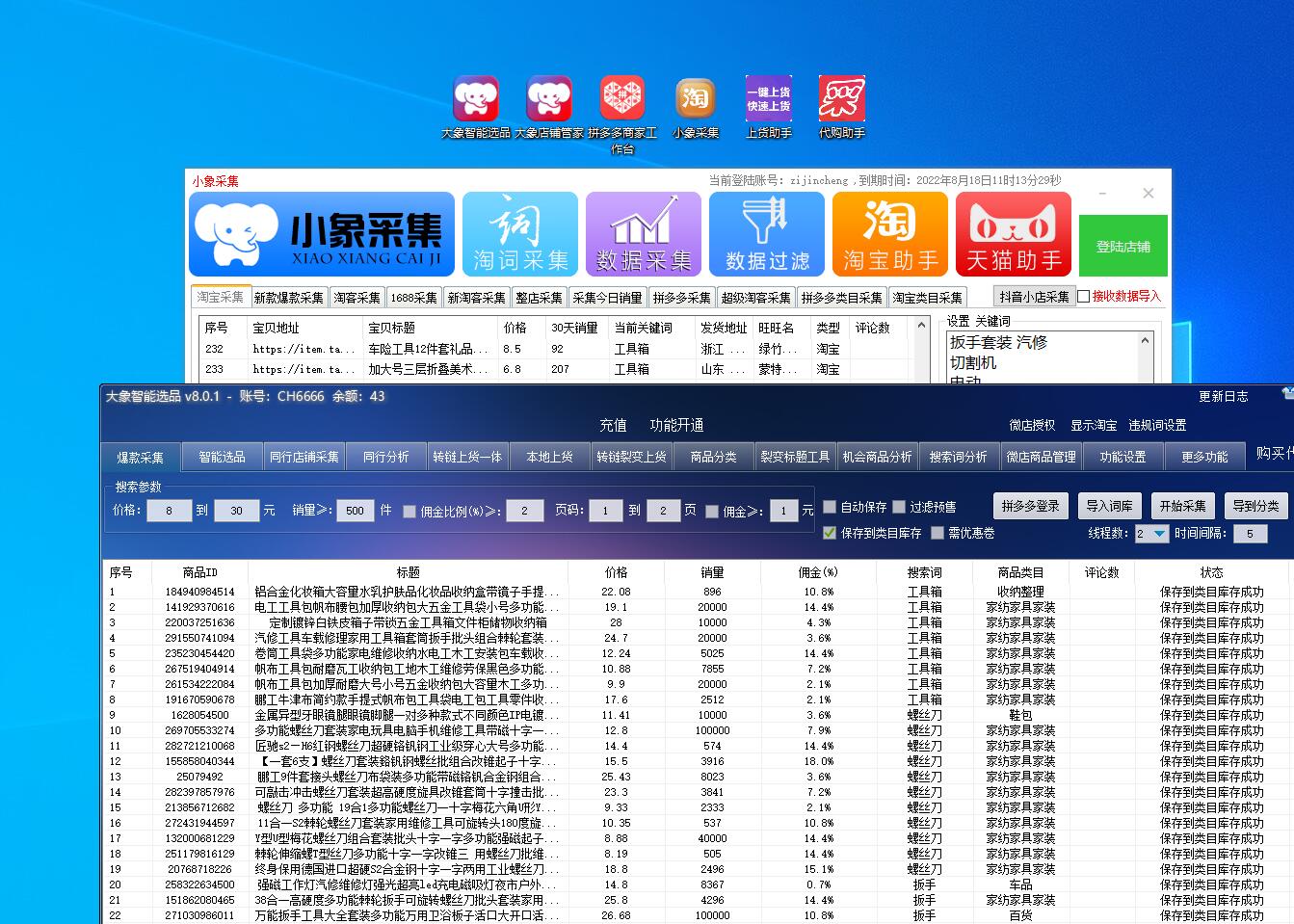Click 导到分类 button
Image resolution: width=1294 pixels, height=924 pixels.
(x=1255, y=506)
